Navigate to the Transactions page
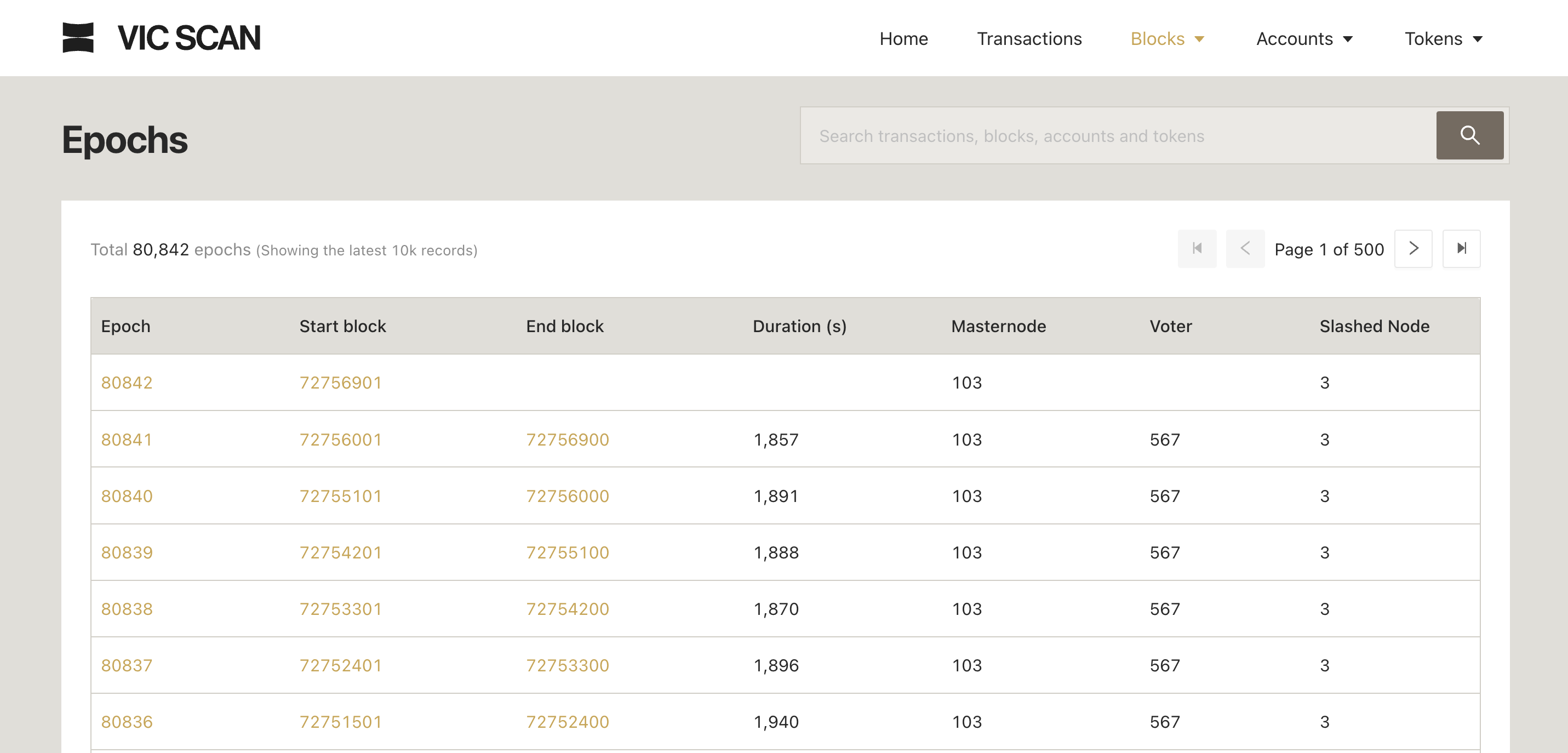Image resolution: width=1568 pixels, height=753 pixels. tap(1029, 39)
